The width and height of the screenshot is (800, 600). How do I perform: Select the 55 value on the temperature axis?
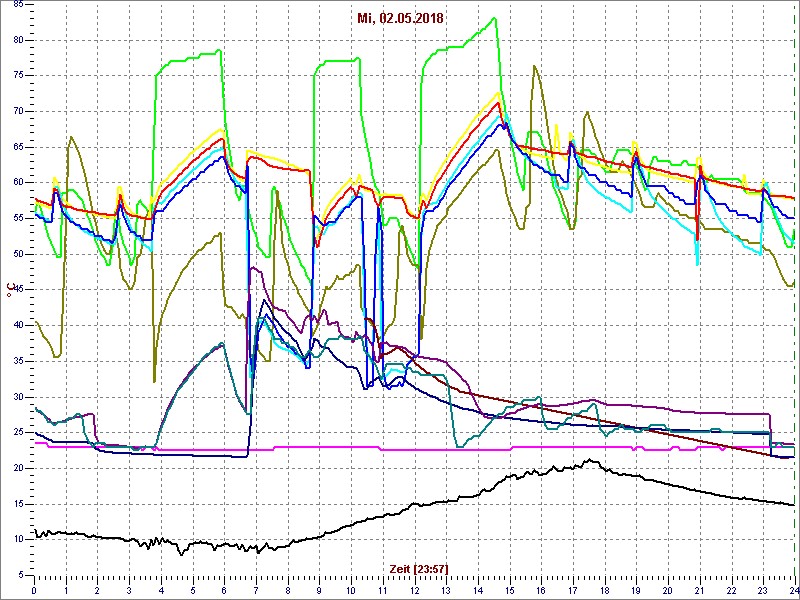(17, 218)
